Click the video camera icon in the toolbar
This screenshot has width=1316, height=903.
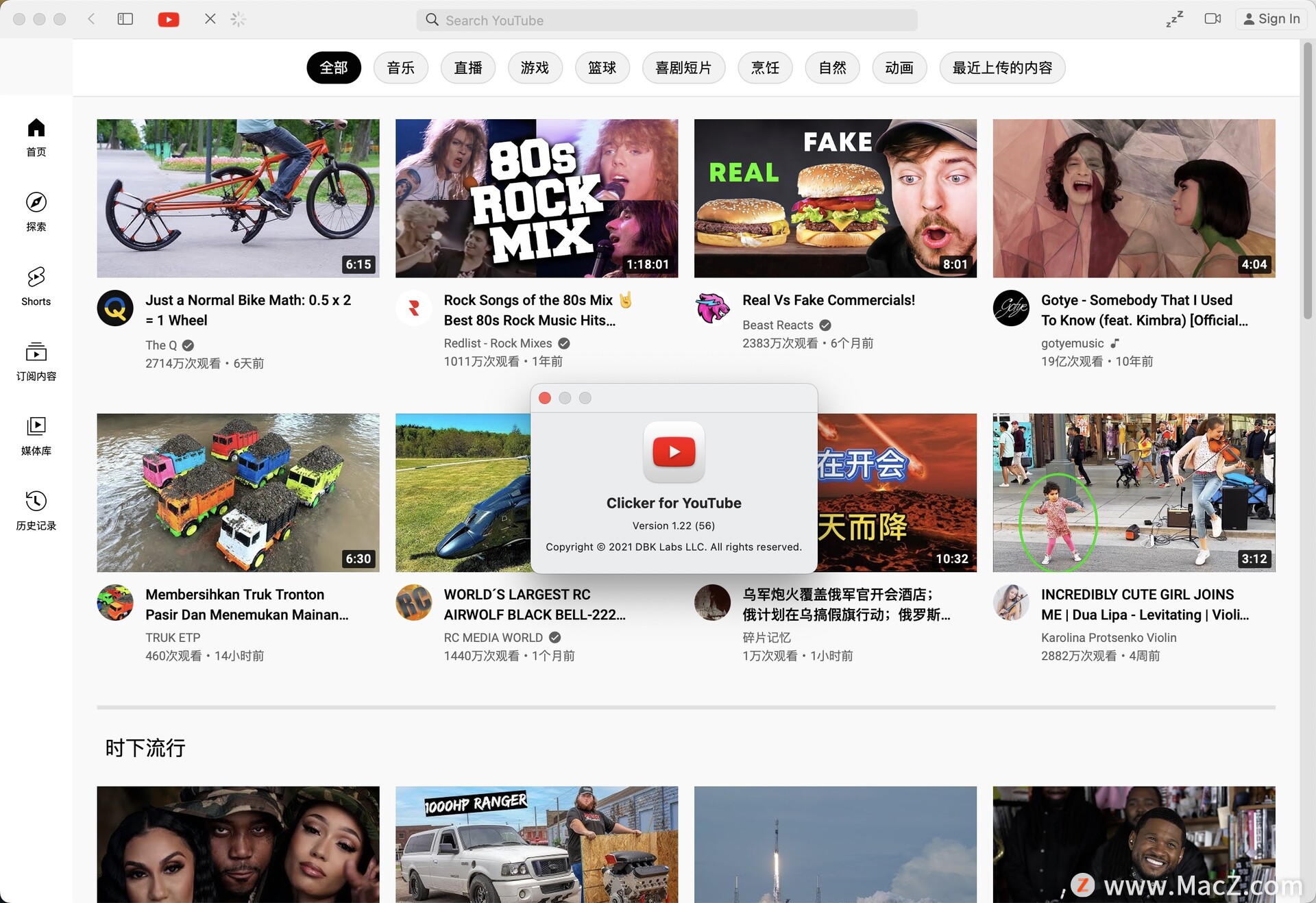pos(1213,19)
